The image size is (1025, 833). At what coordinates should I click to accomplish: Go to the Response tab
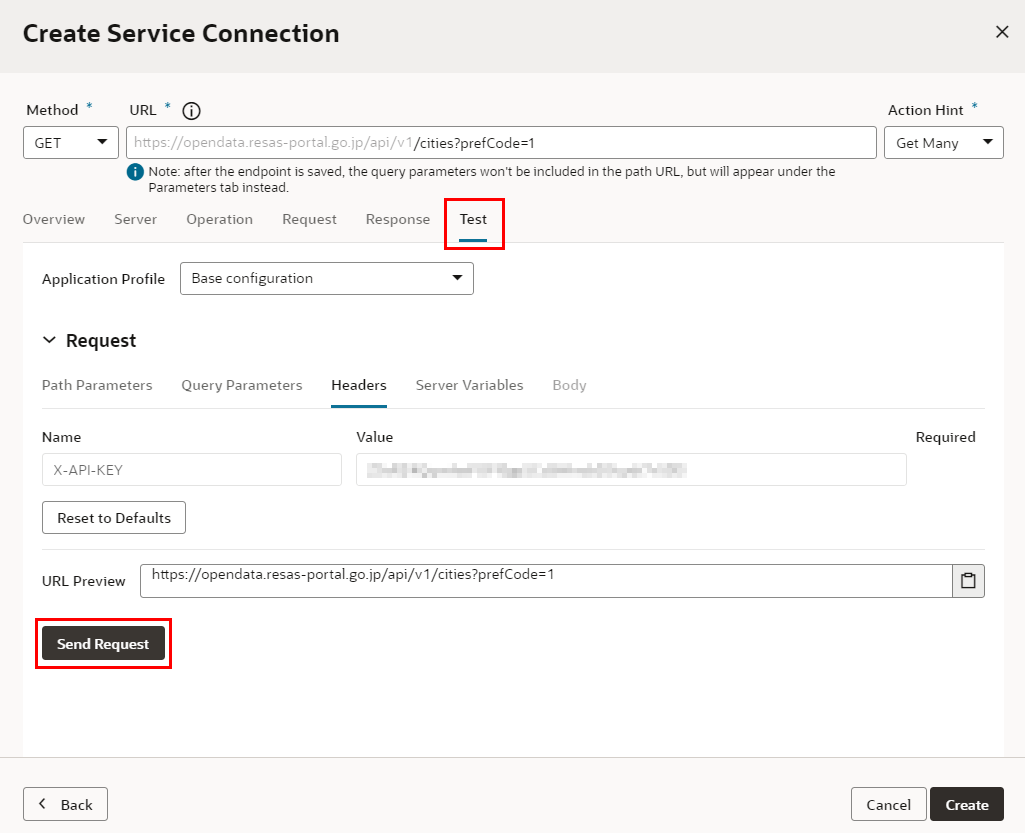[397, 219]
